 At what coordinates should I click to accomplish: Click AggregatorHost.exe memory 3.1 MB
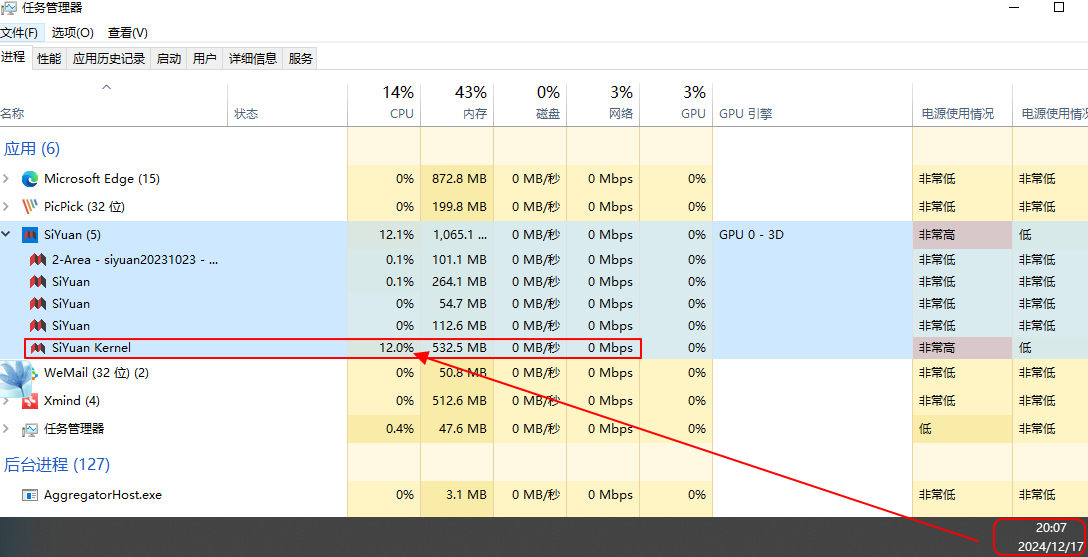click(x=466, y=495)
